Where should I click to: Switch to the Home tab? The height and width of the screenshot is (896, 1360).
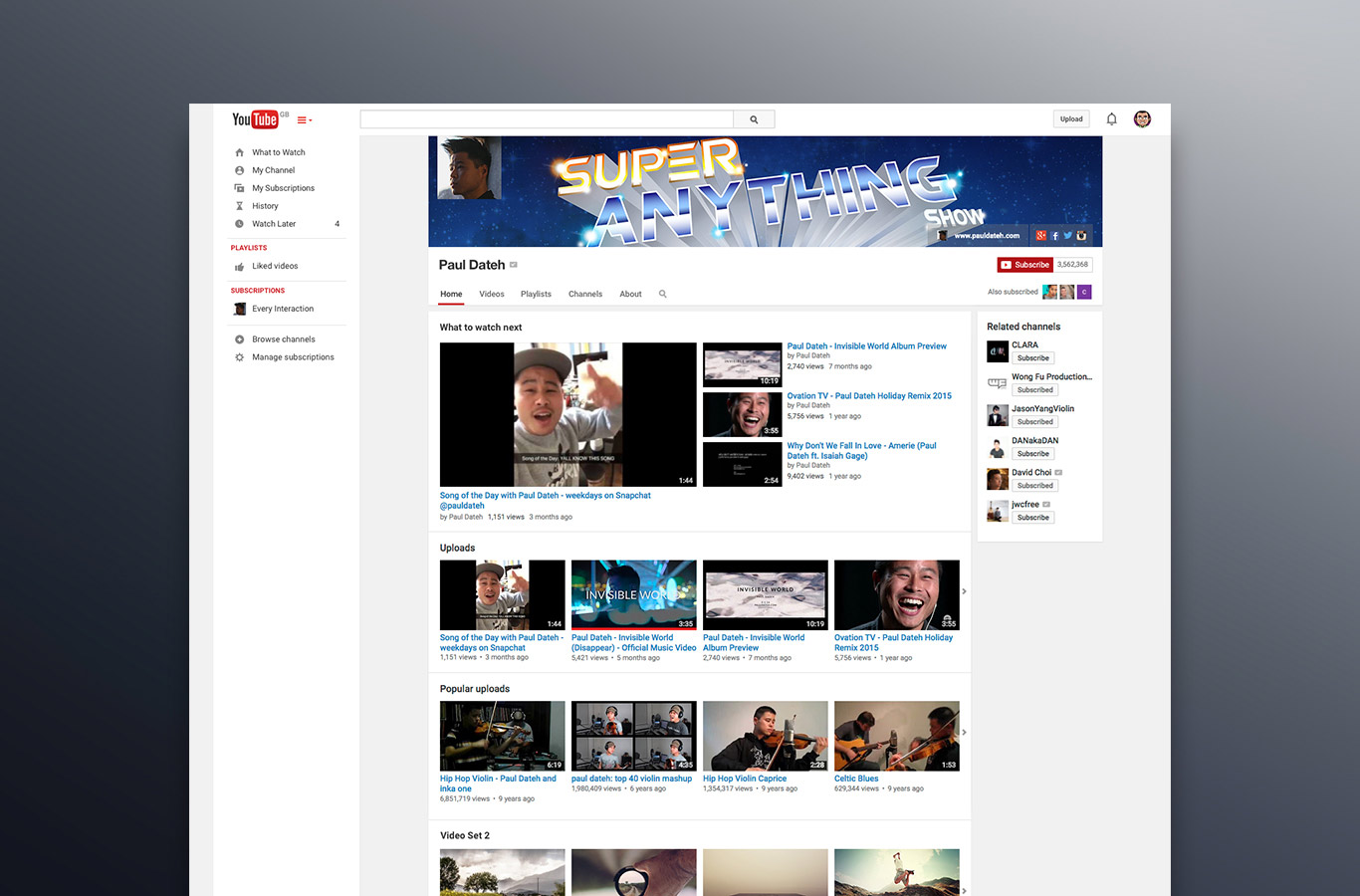tap(451, 294)
